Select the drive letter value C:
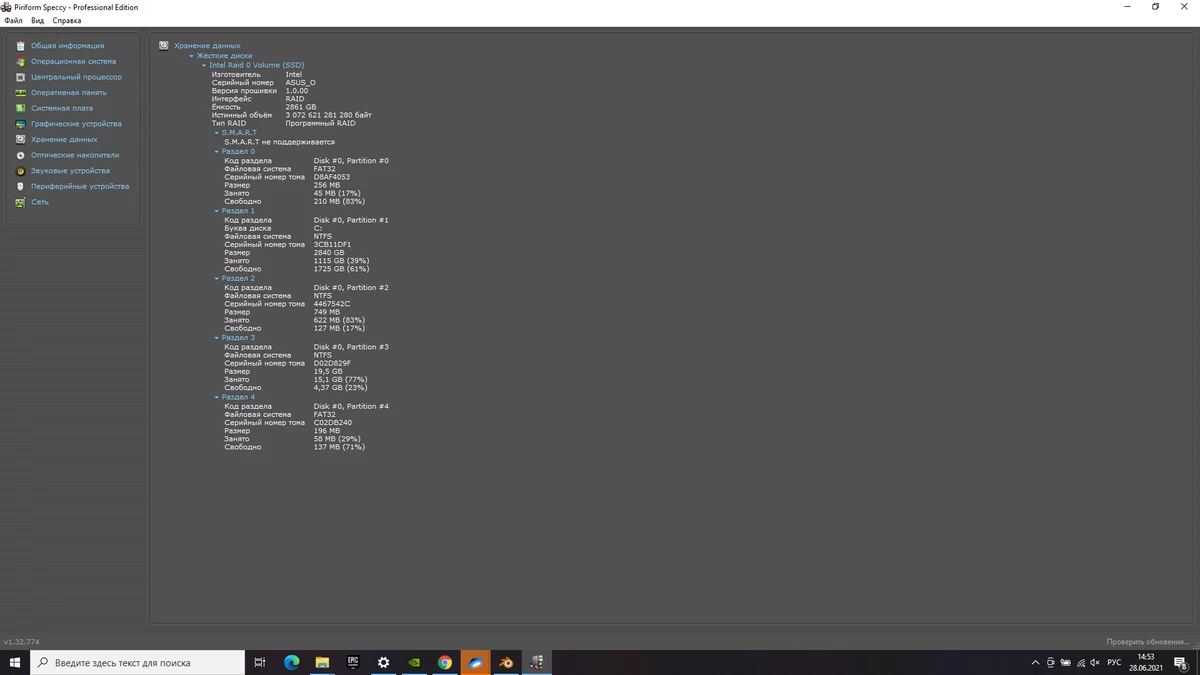 pos(318,228)
